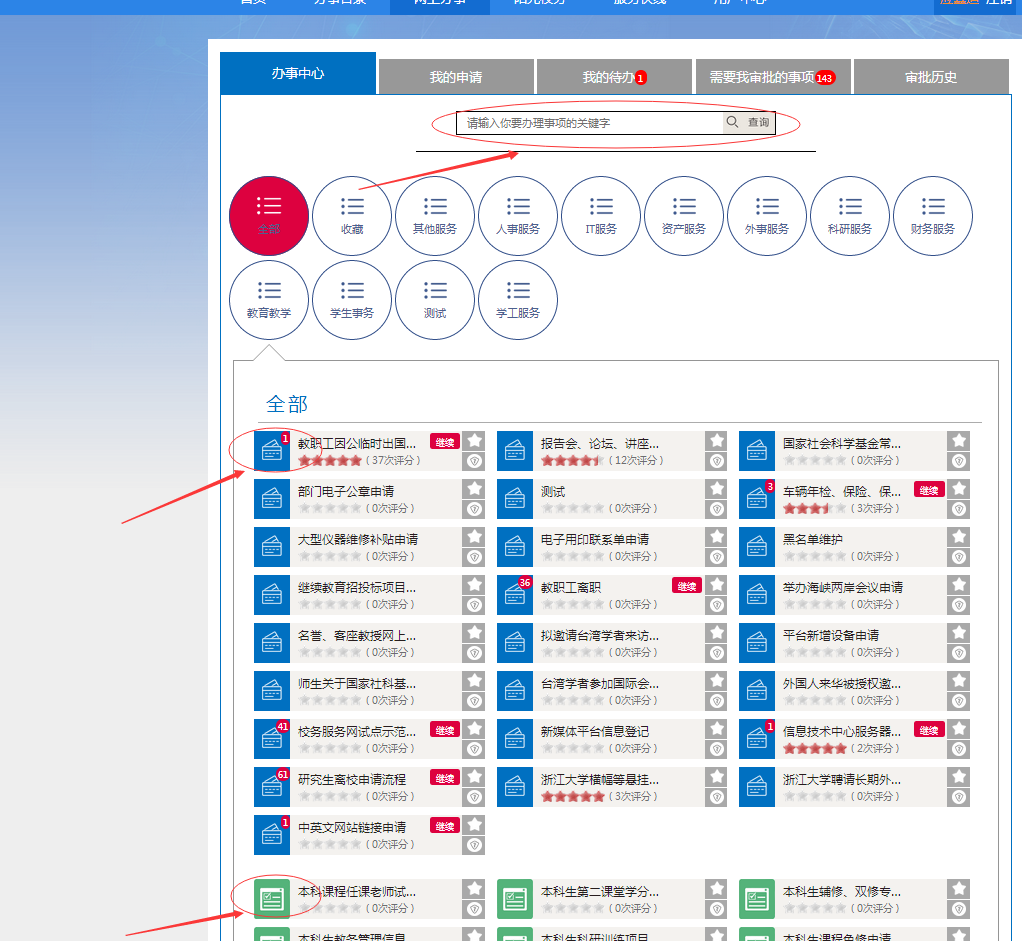
Task: Open the IT服务 category
Action: 600,216
